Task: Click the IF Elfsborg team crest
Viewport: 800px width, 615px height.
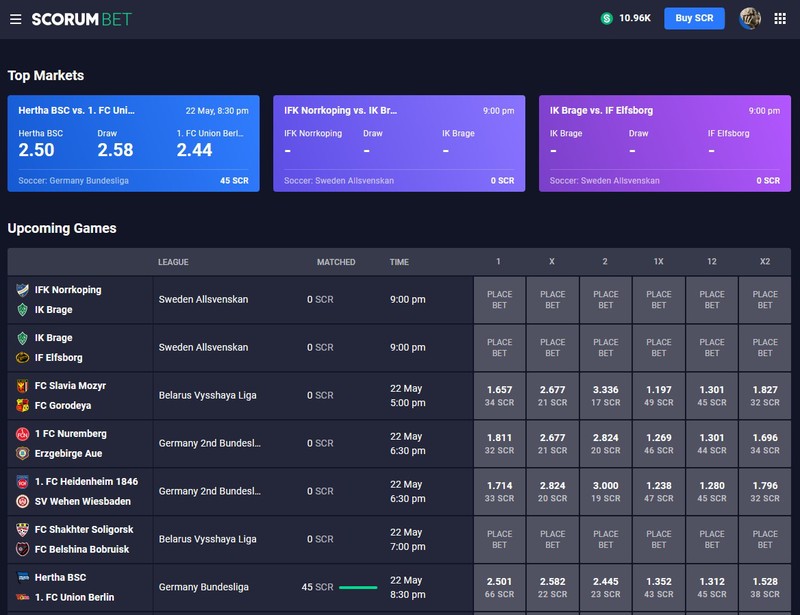Action: 22,358
